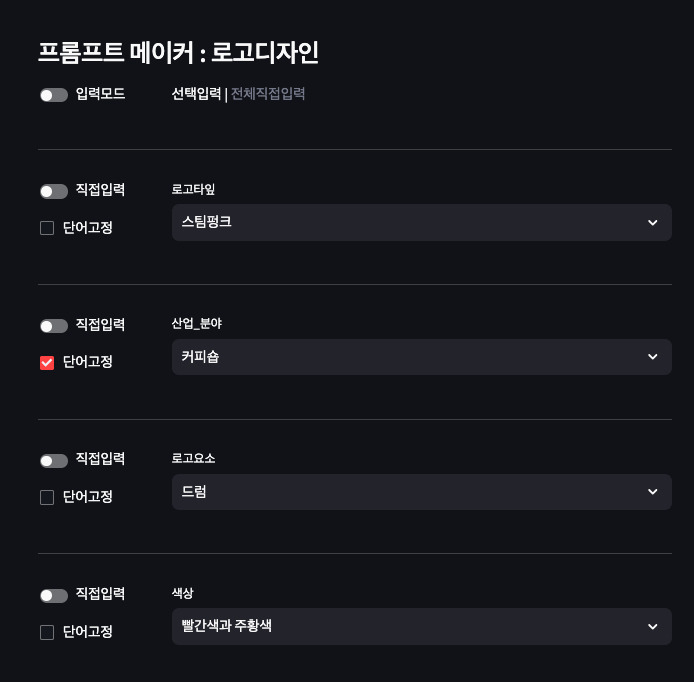Click the chevron arrow on 드럼 dropdown
694x682 pixels.
click(653, 492)
